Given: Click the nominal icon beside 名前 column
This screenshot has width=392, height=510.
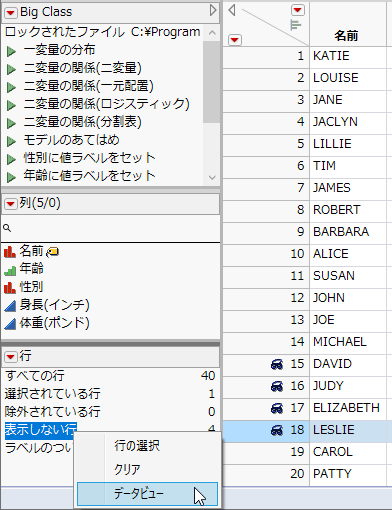Looking at the screenshot, I should point(10,252).
